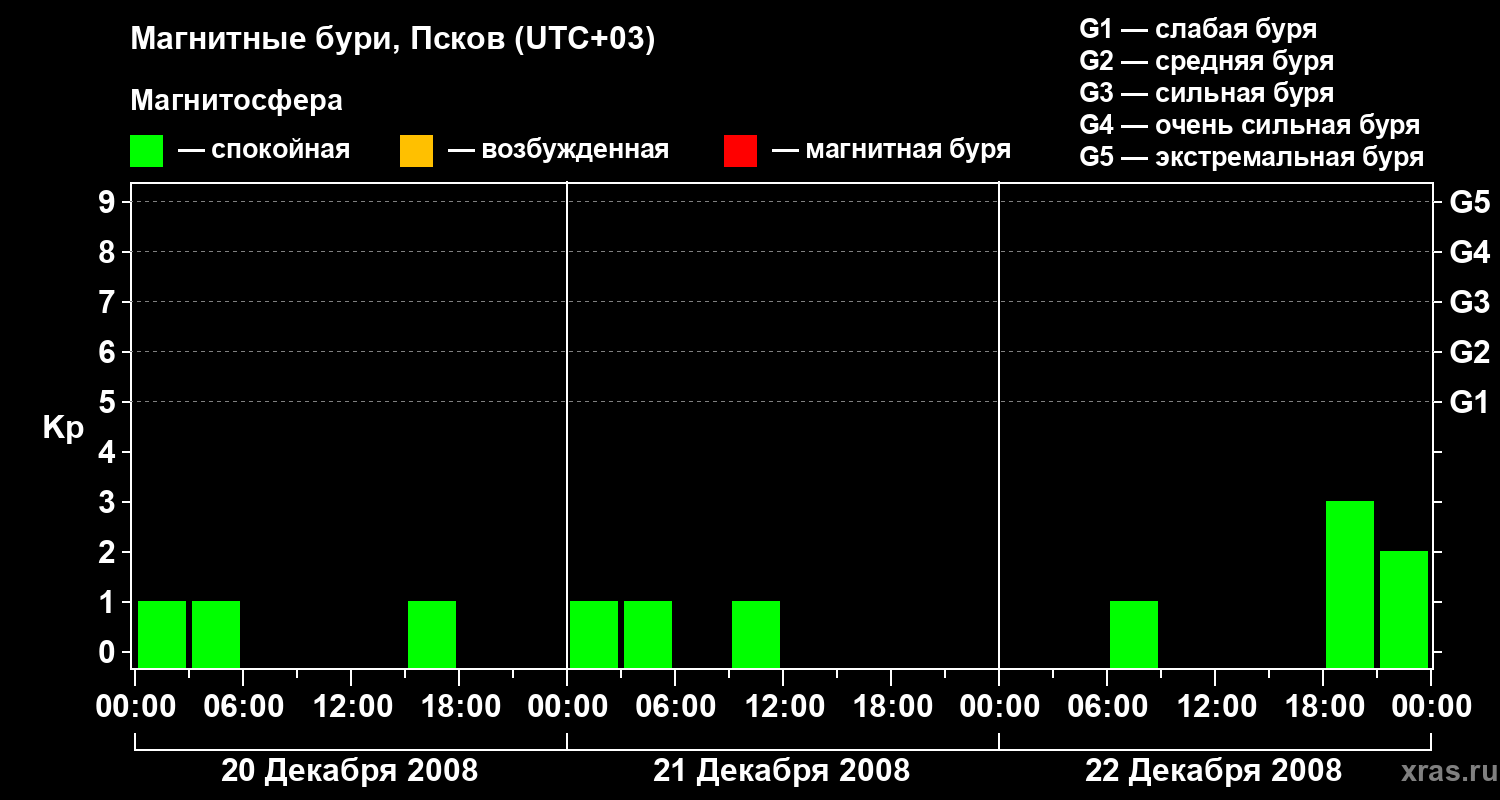The height and width of the screenshot is (800, 1500).
Task: Select the line G4 — очень сильная буря
Action: click(x=1250, y=125)
